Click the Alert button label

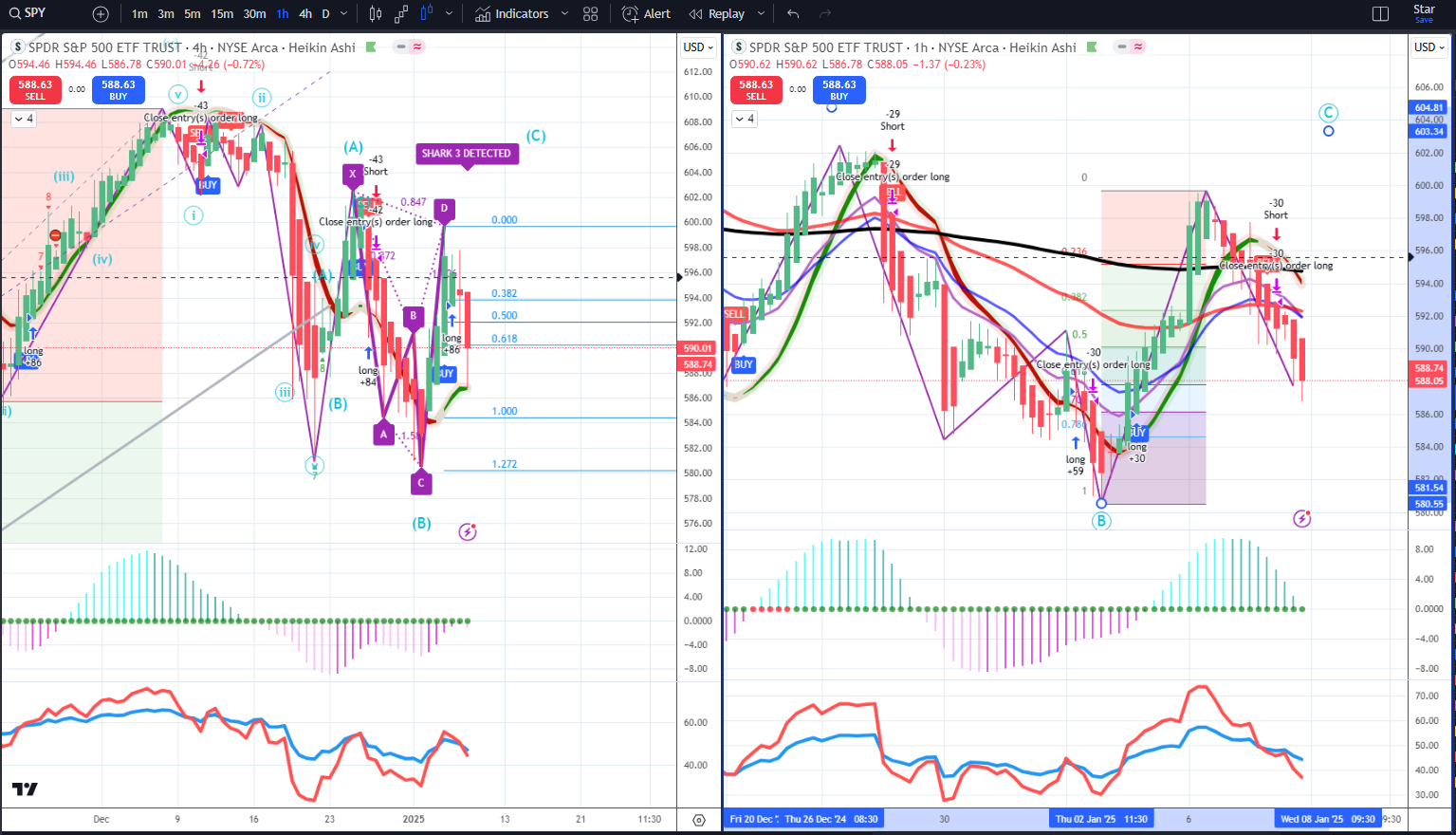pos(657,14)
